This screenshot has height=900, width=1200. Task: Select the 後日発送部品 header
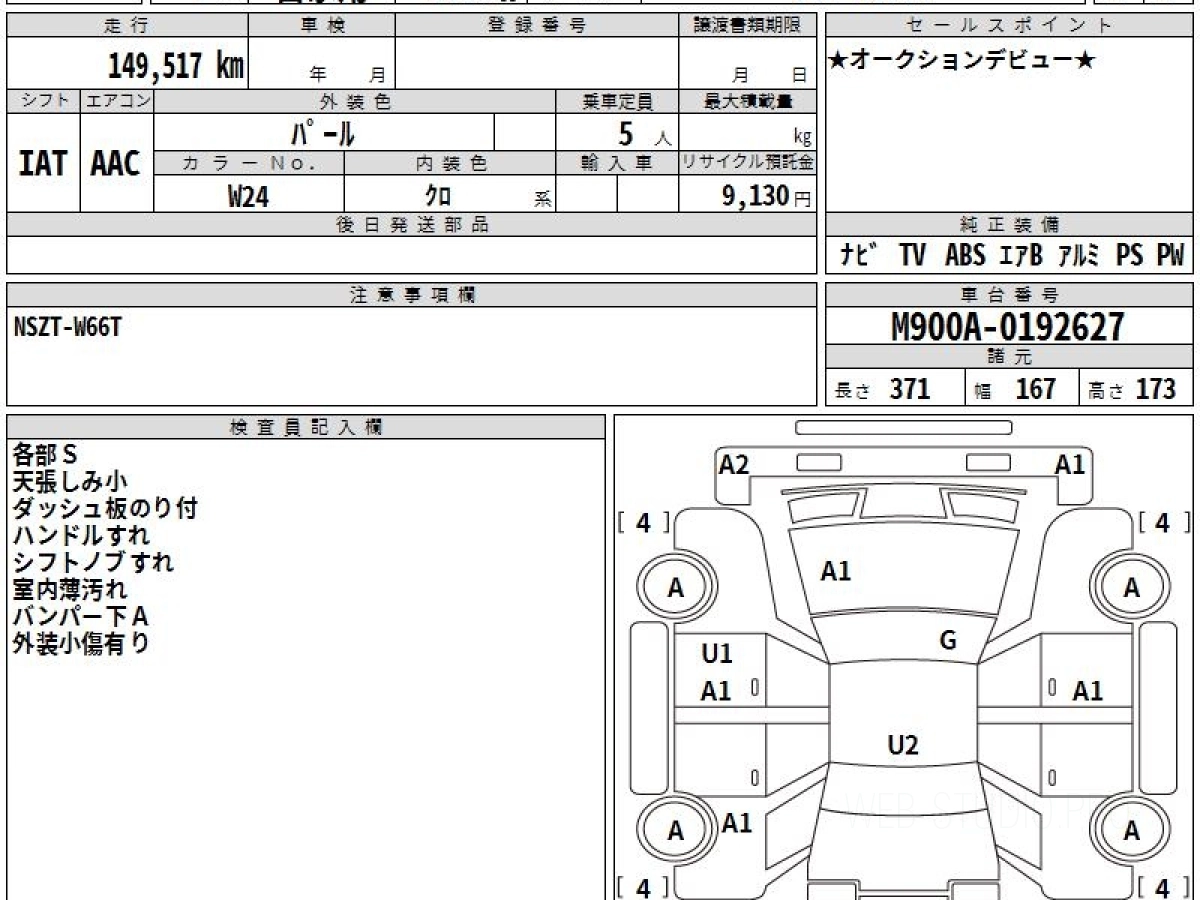pyautogui.click(x=411, y=225)
